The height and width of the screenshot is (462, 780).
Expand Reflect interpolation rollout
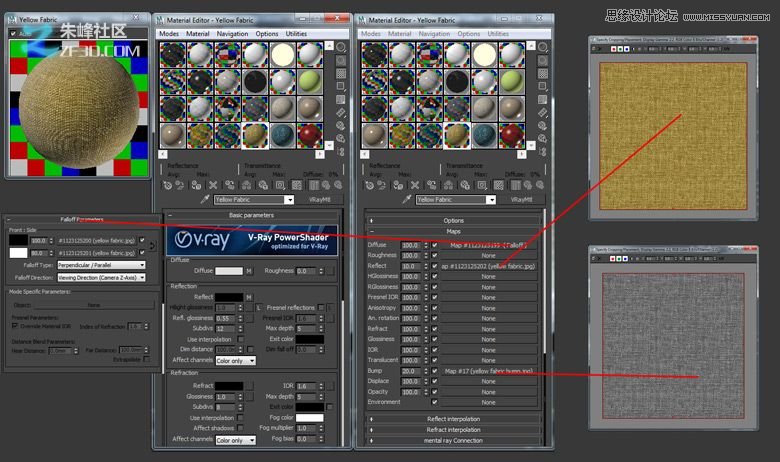tap(454, 419)
